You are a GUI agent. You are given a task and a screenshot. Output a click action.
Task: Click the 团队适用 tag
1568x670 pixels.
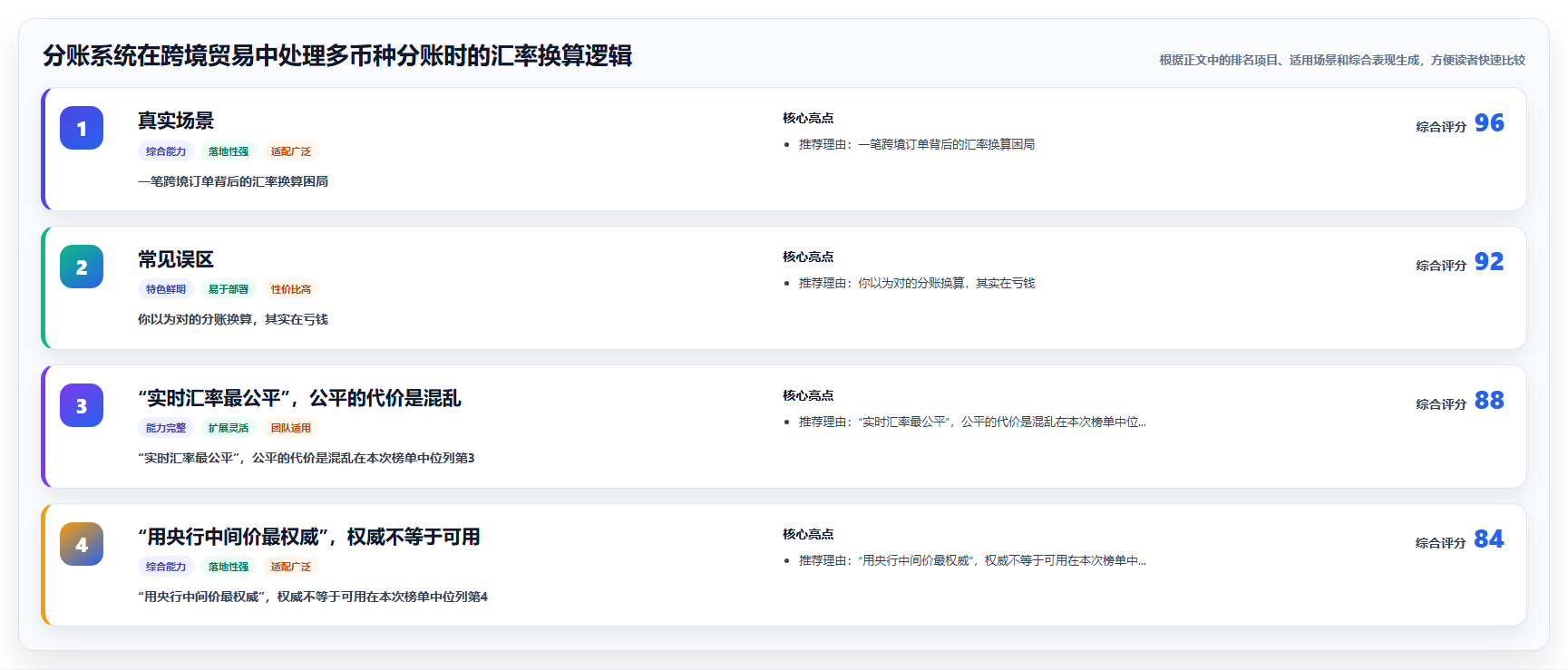tap(291, 428)
